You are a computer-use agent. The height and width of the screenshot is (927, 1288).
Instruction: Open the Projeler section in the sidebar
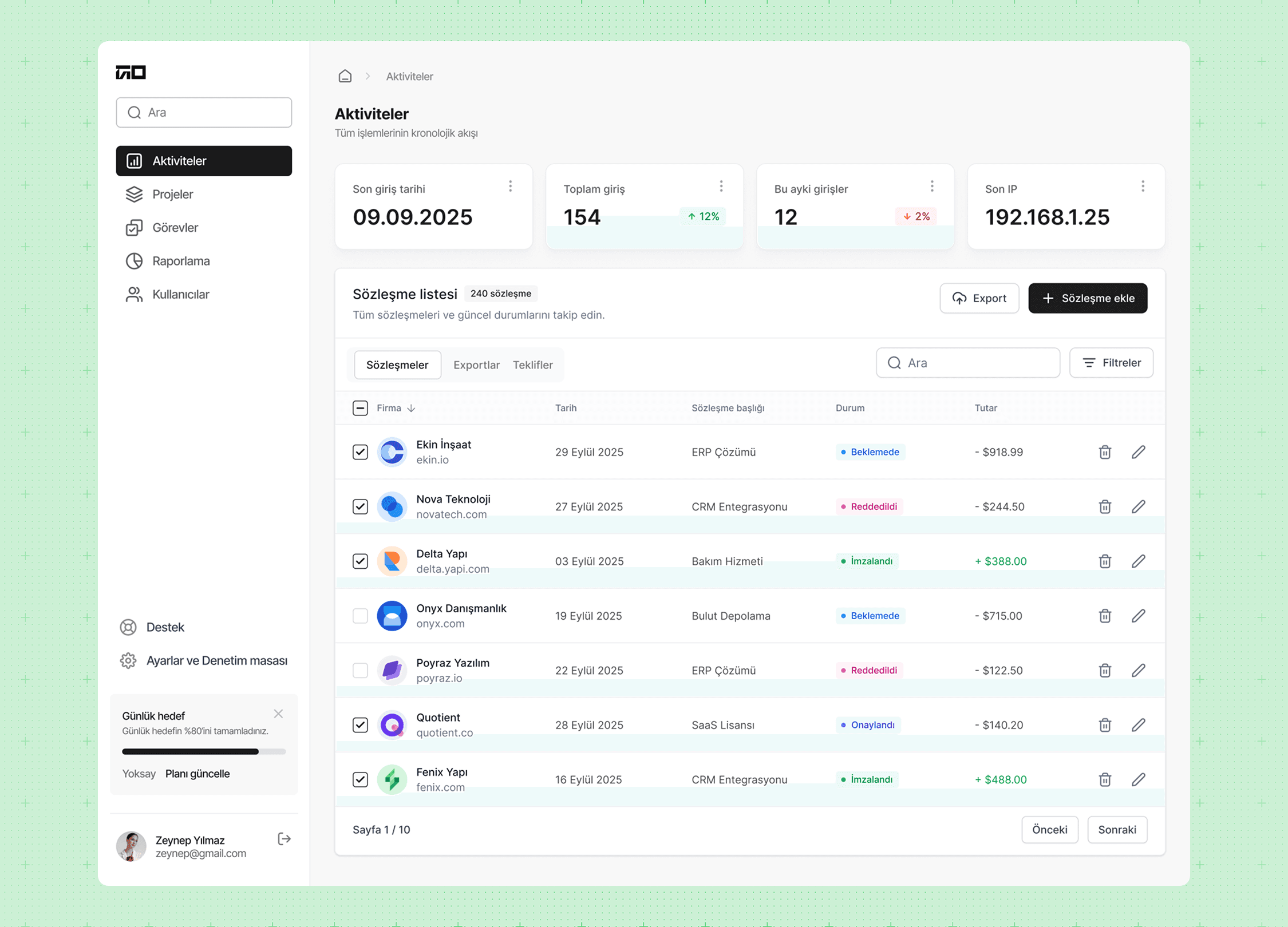point(172,194)
